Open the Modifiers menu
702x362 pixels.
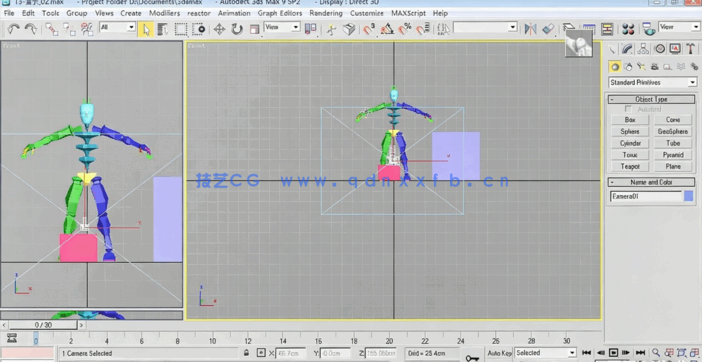164,13
